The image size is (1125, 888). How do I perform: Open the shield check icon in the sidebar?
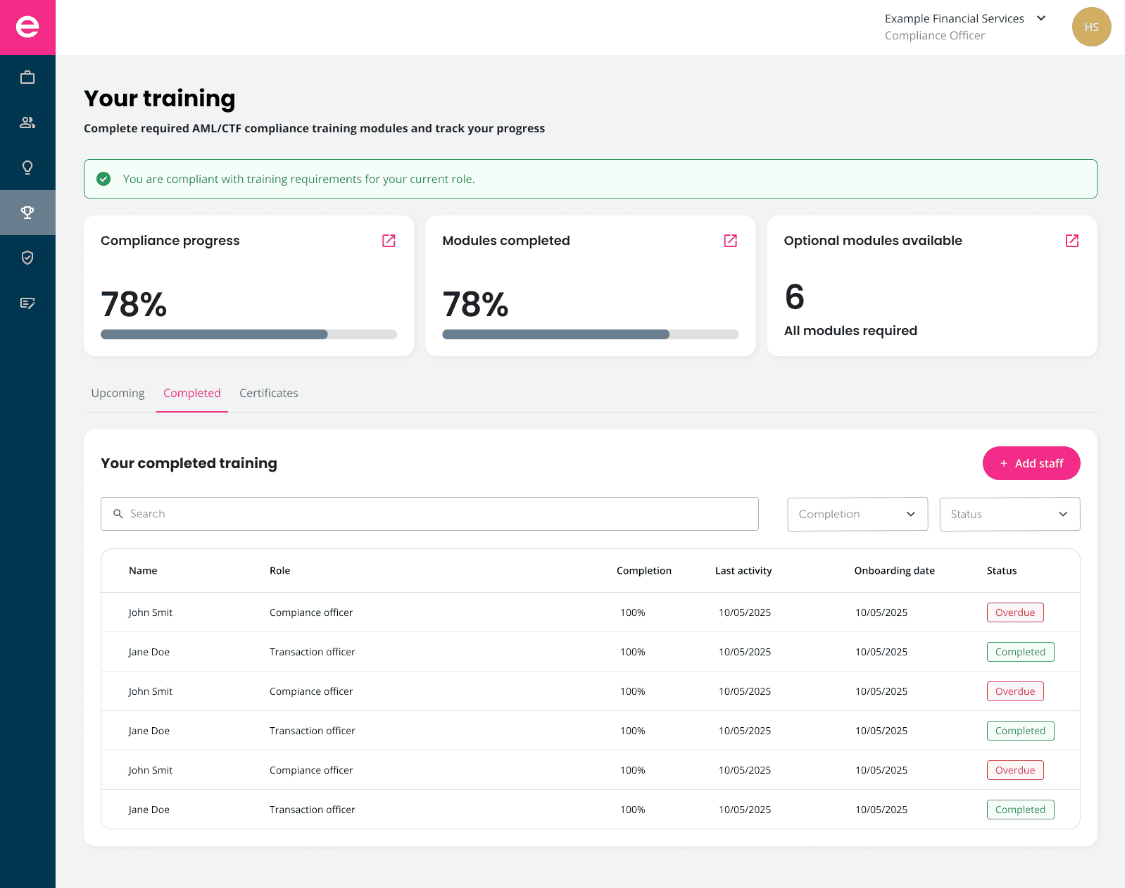(27, 257)
